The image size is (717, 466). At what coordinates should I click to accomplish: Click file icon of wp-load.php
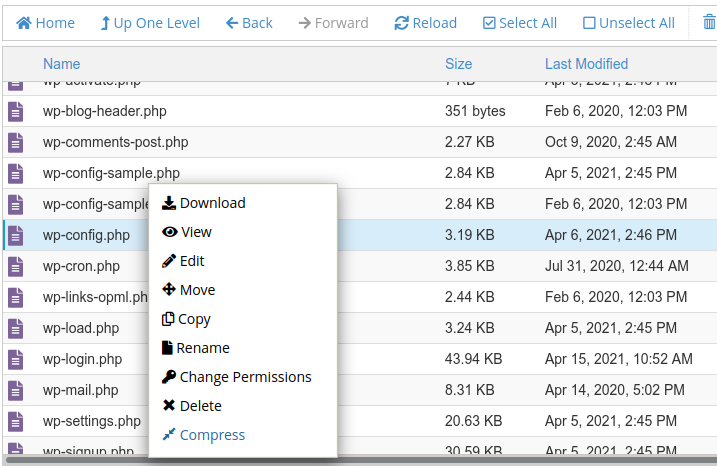[x=16, y=328]
